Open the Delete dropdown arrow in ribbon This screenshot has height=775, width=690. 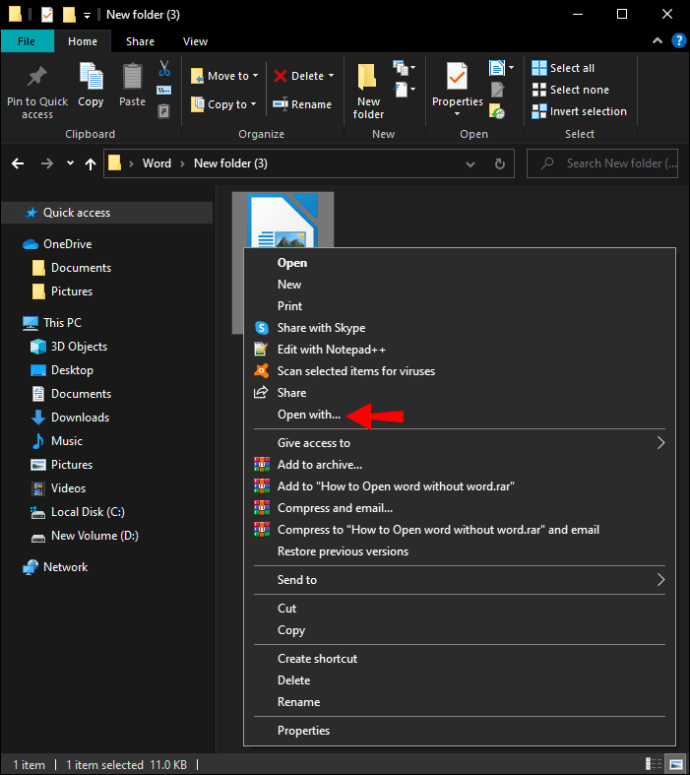[x=331, y=76]
